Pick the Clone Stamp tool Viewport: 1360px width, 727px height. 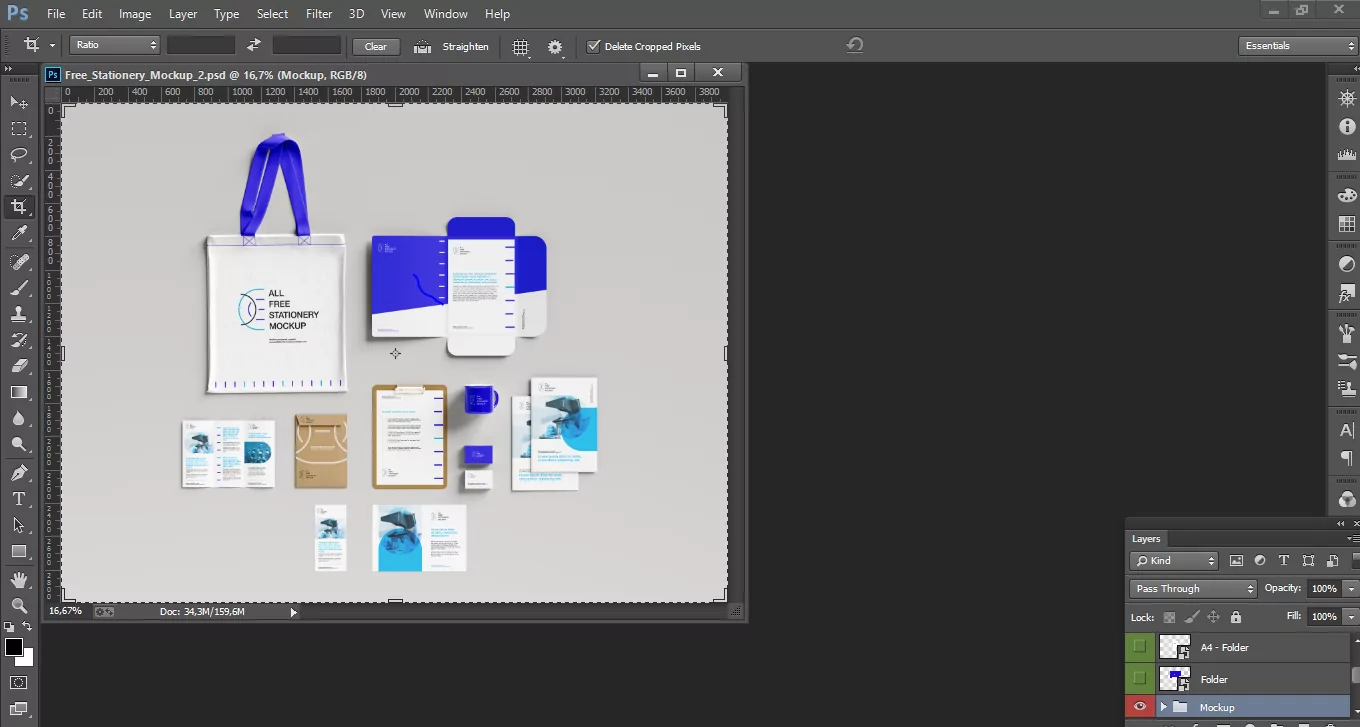(19, 314)
